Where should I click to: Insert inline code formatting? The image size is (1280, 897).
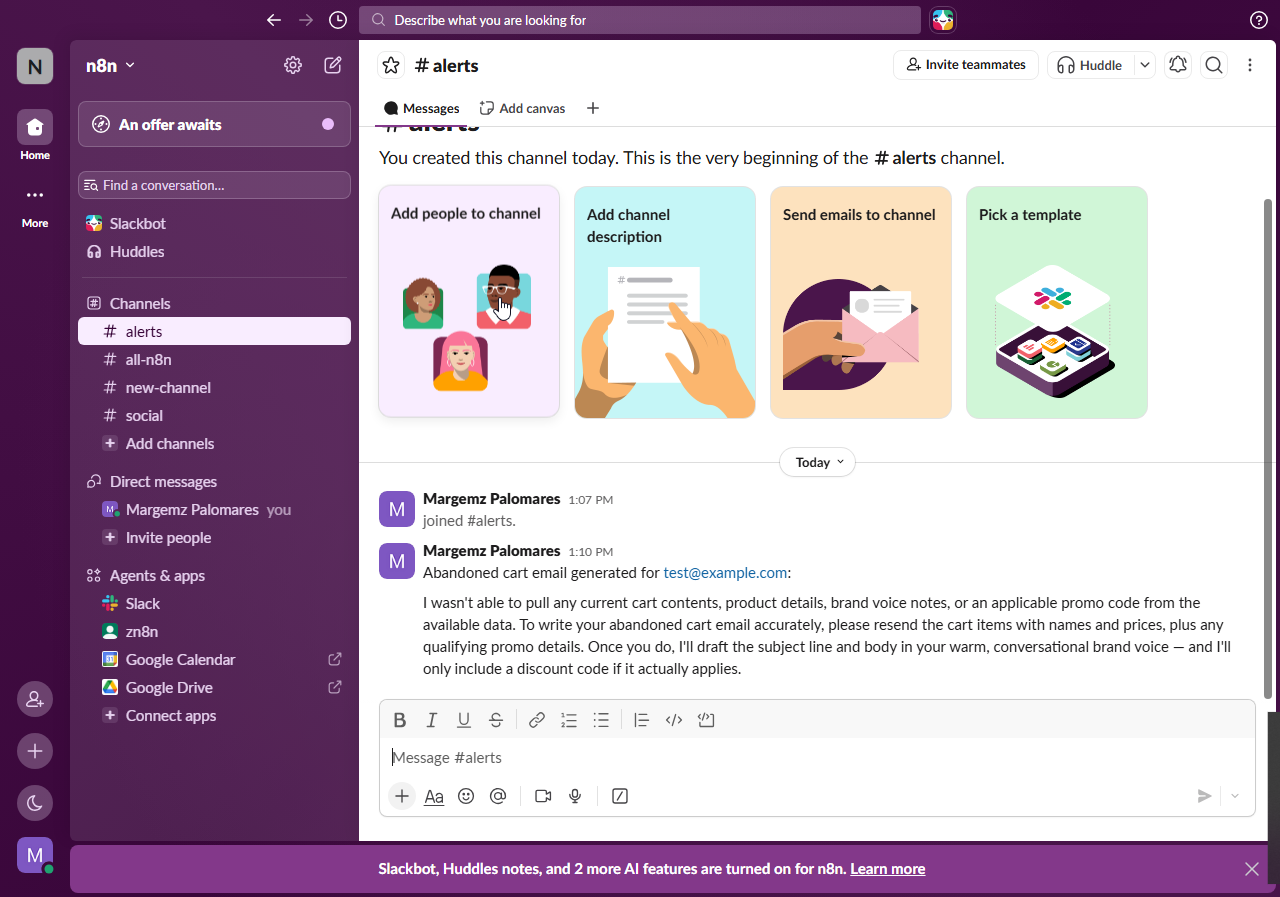(x=674, y=720)
